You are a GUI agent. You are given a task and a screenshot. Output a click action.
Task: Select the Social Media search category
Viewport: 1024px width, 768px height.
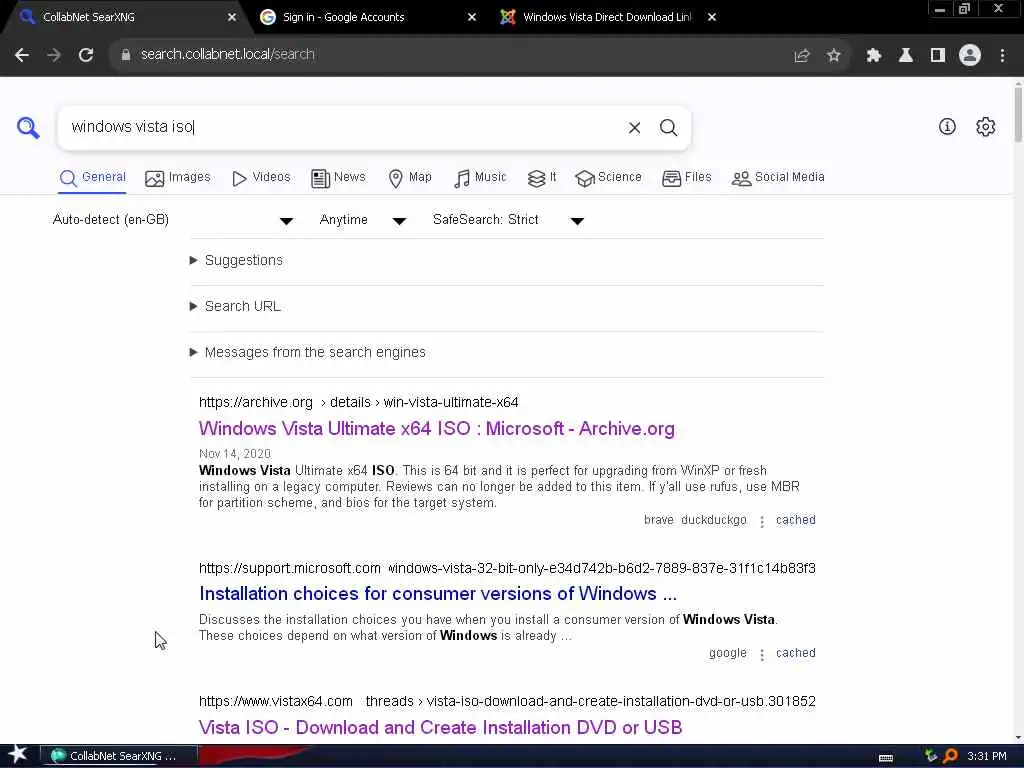[778, 178]
